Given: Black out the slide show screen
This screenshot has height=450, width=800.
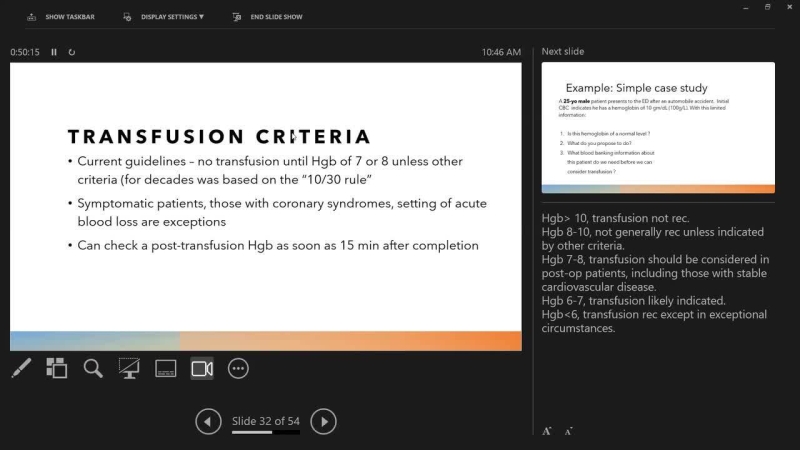Looking at the screenshot, I should [129, 368].
